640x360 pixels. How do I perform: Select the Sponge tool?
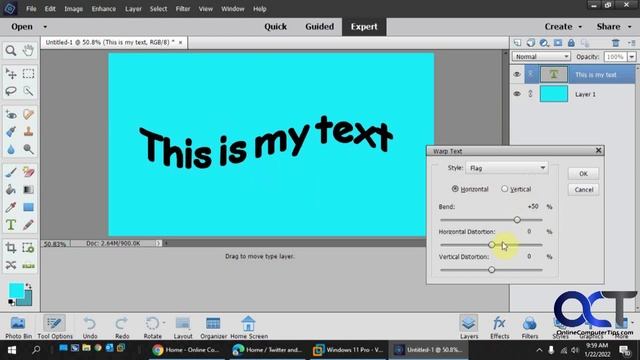(28, 149)
